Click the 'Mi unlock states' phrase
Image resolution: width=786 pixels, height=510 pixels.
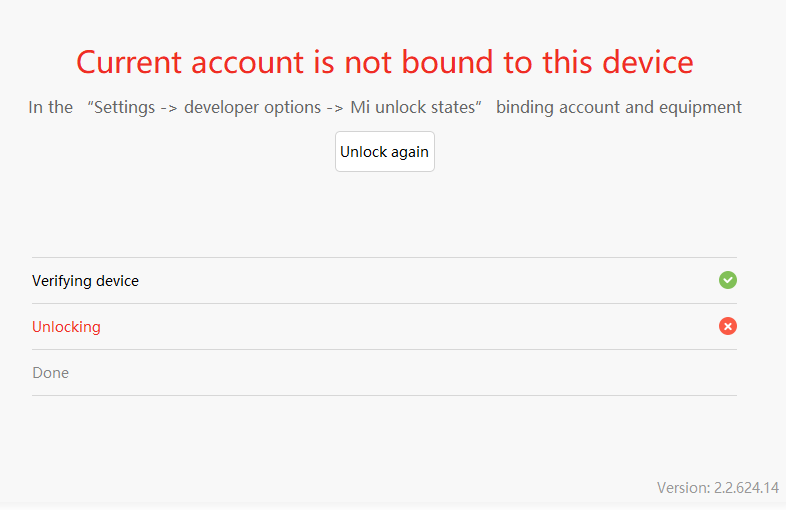tap(412, 107)
